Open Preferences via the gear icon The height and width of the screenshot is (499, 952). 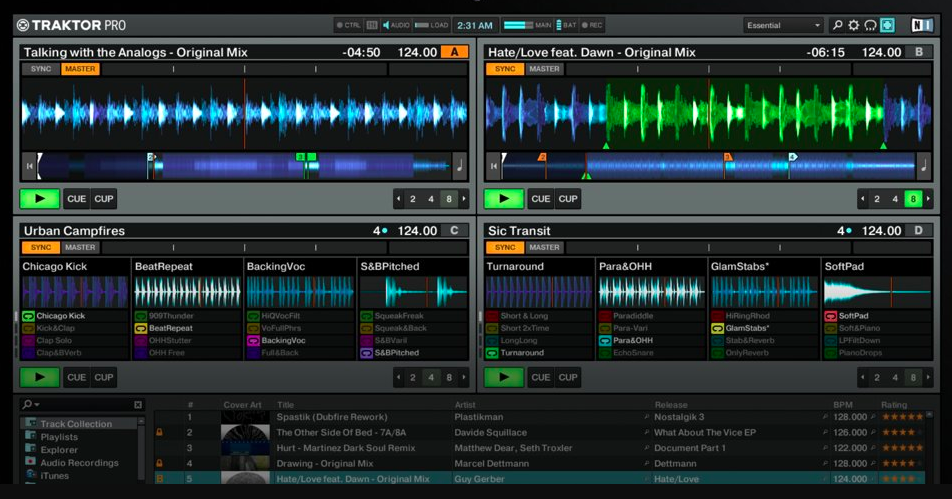[x=854, y=25]
